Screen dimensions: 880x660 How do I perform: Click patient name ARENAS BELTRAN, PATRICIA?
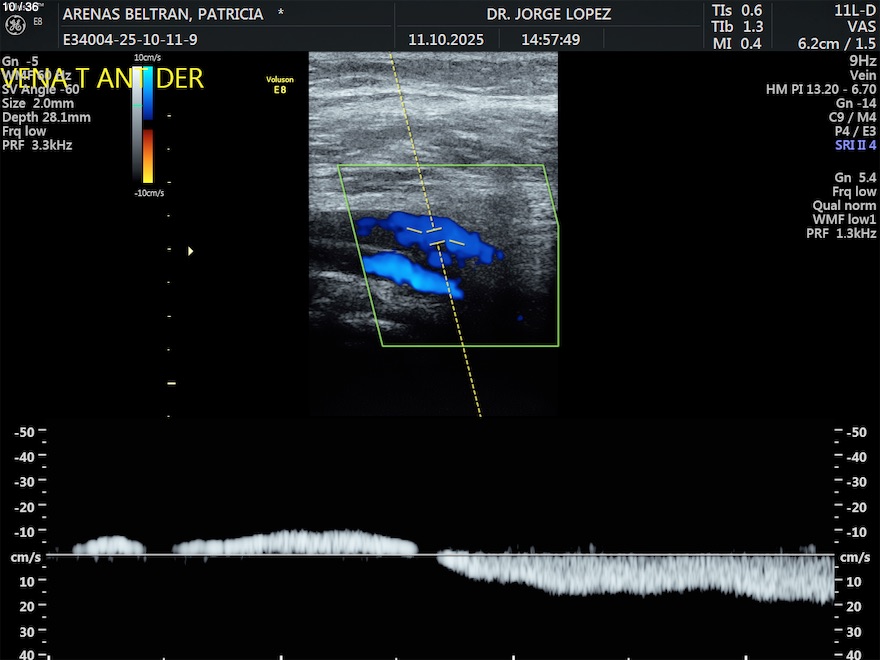click(163, 15)
